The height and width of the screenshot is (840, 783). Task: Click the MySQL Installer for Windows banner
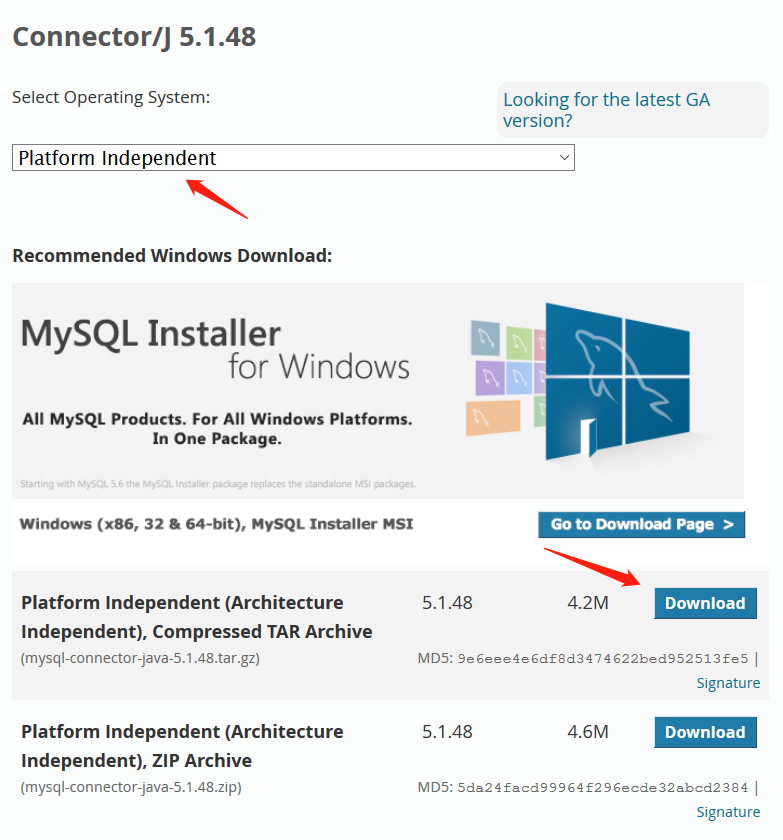[x=378, y=391]
